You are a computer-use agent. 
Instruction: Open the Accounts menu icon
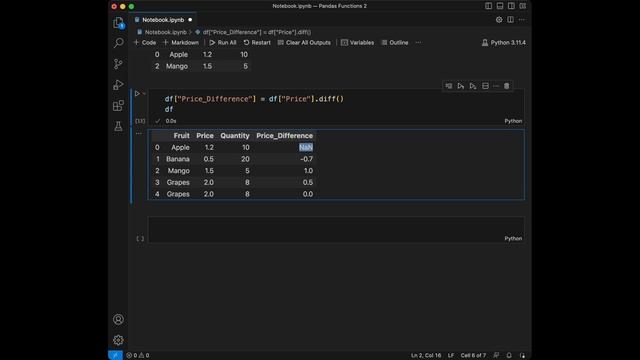tap(118, 319)
